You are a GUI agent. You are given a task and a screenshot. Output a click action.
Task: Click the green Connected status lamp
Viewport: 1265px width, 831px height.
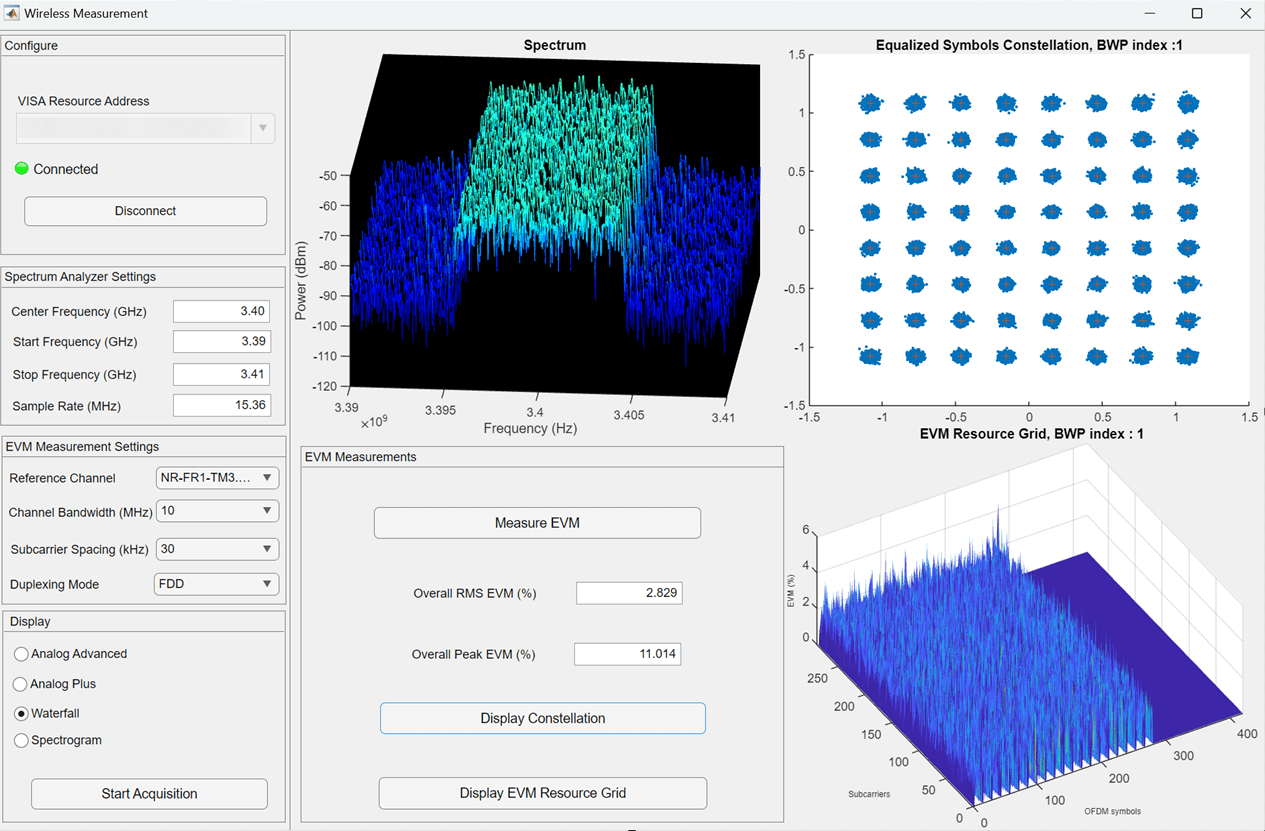click(22, 169)
